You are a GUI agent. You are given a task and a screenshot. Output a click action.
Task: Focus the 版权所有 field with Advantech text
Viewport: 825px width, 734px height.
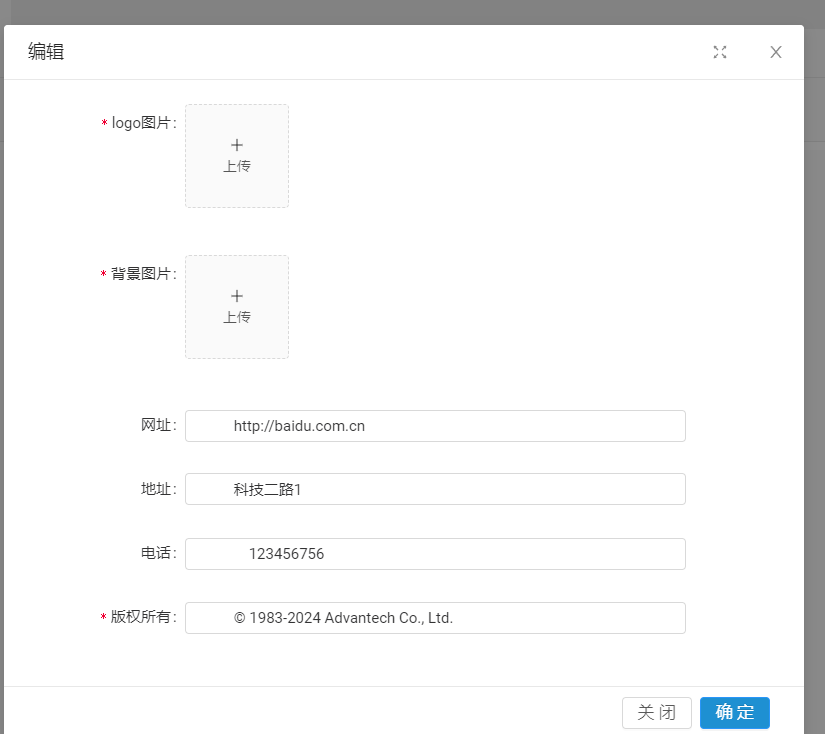click(x=435, y=618)
